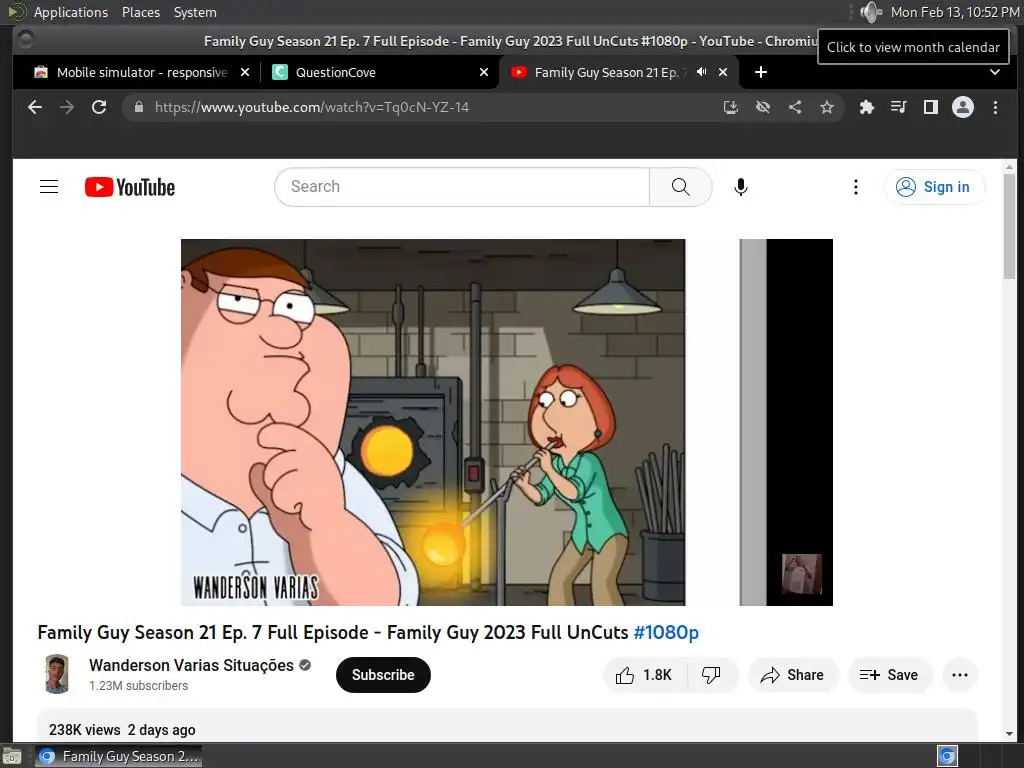Viewport: 1024px width, 768px height.
Task: Go back to the previous page
Action: (35, 107)
